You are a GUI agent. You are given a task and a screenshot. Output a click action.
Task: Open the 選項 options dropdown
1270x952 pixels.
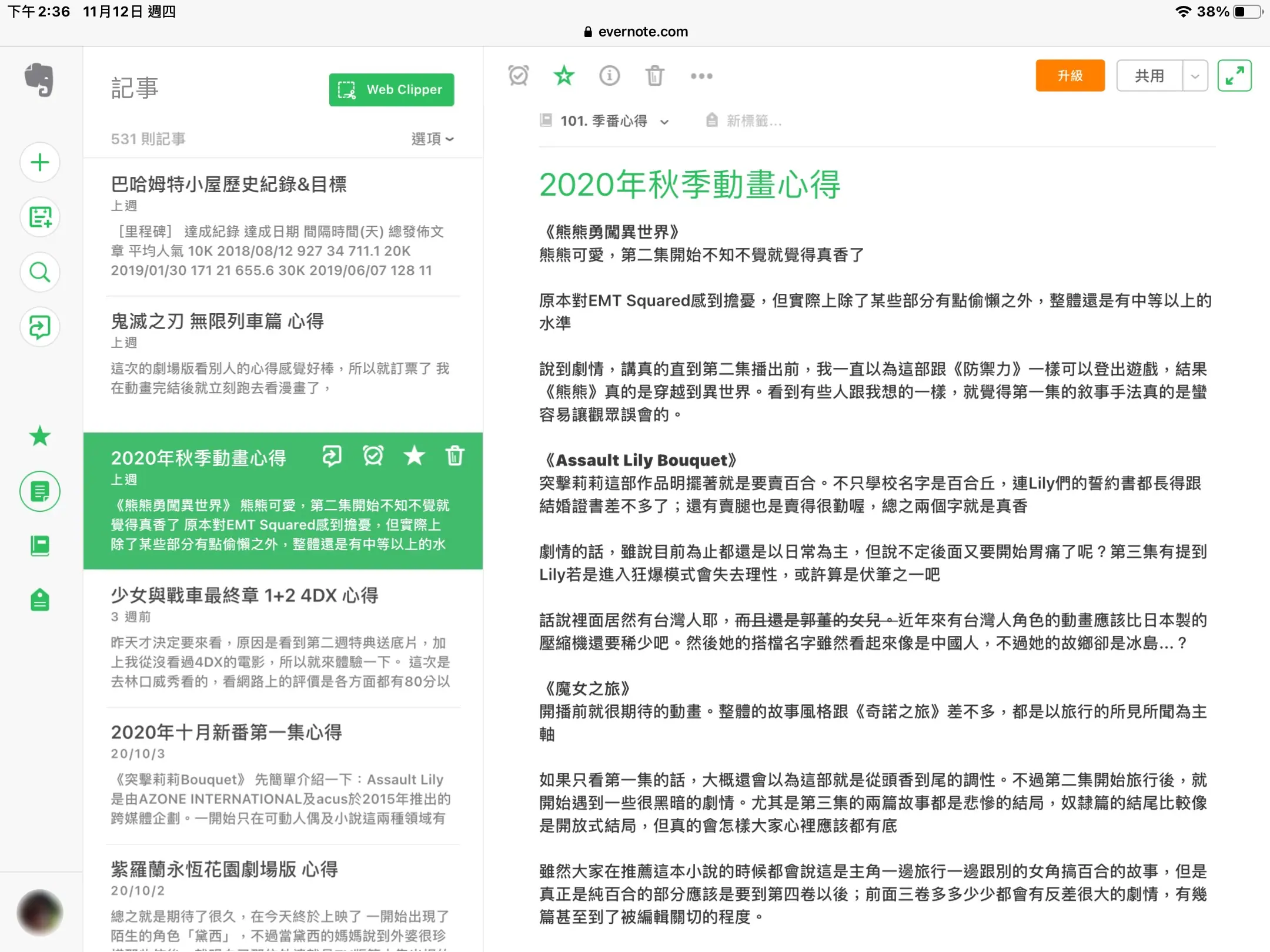432,139
